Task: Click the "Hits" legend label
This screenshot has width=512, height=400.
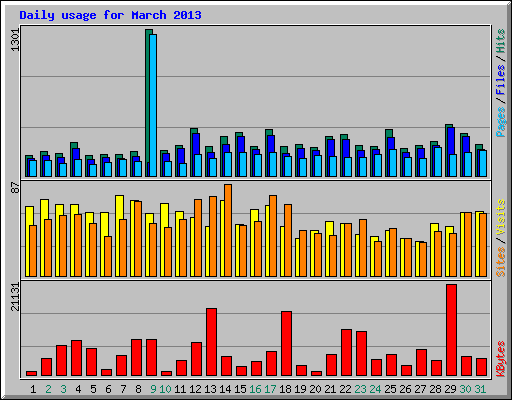Action: [x=501, y=41]
